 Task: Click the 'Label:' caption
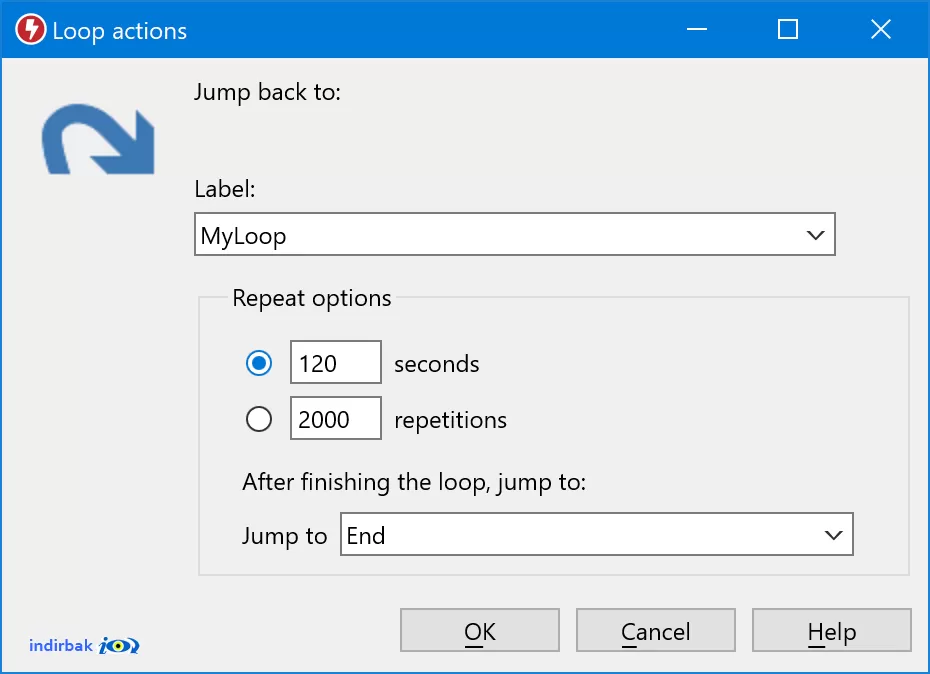[x=225, y=189]
